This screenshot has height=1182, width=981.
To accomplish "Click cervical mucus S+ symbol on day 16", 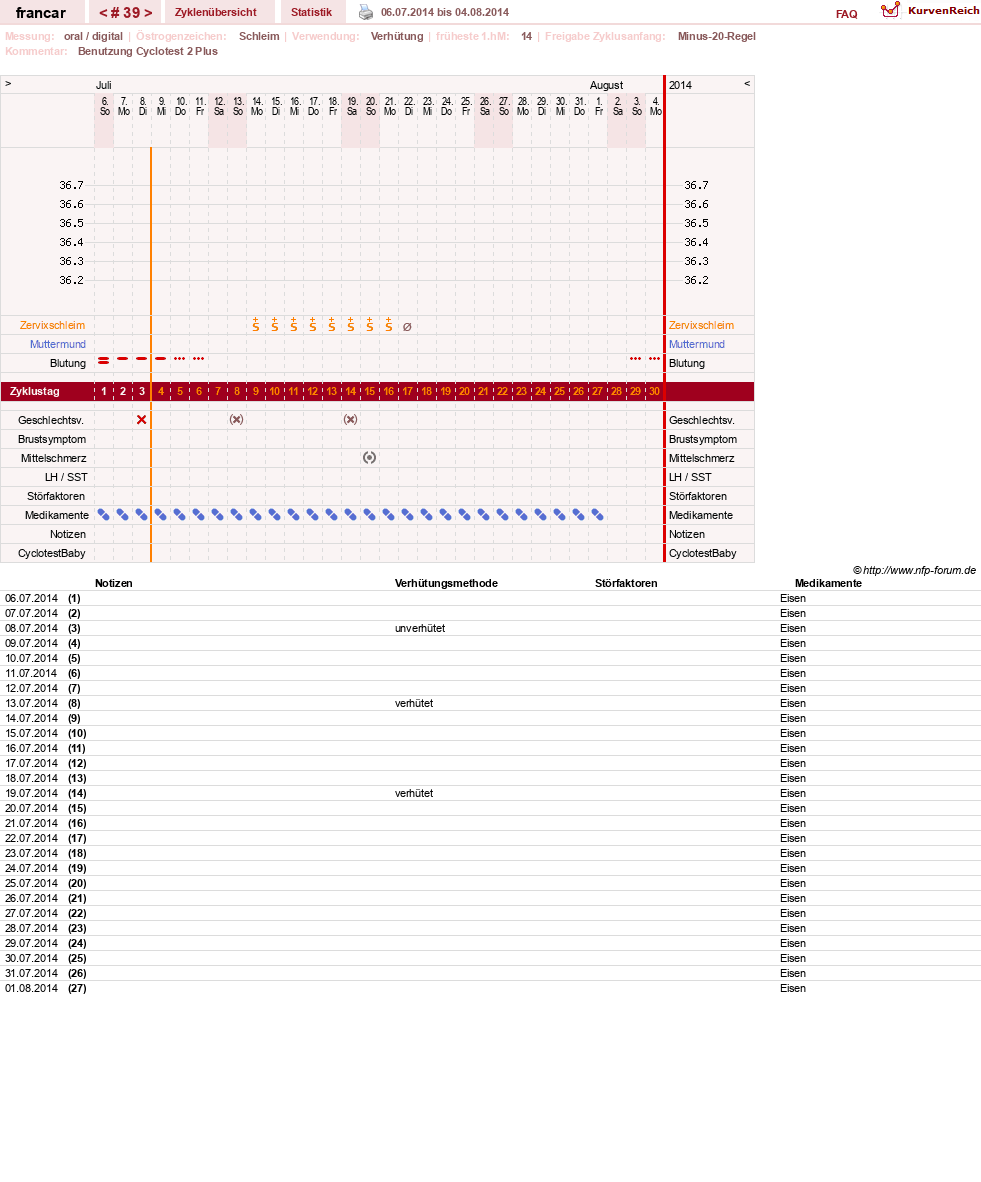I will (389, 325).
